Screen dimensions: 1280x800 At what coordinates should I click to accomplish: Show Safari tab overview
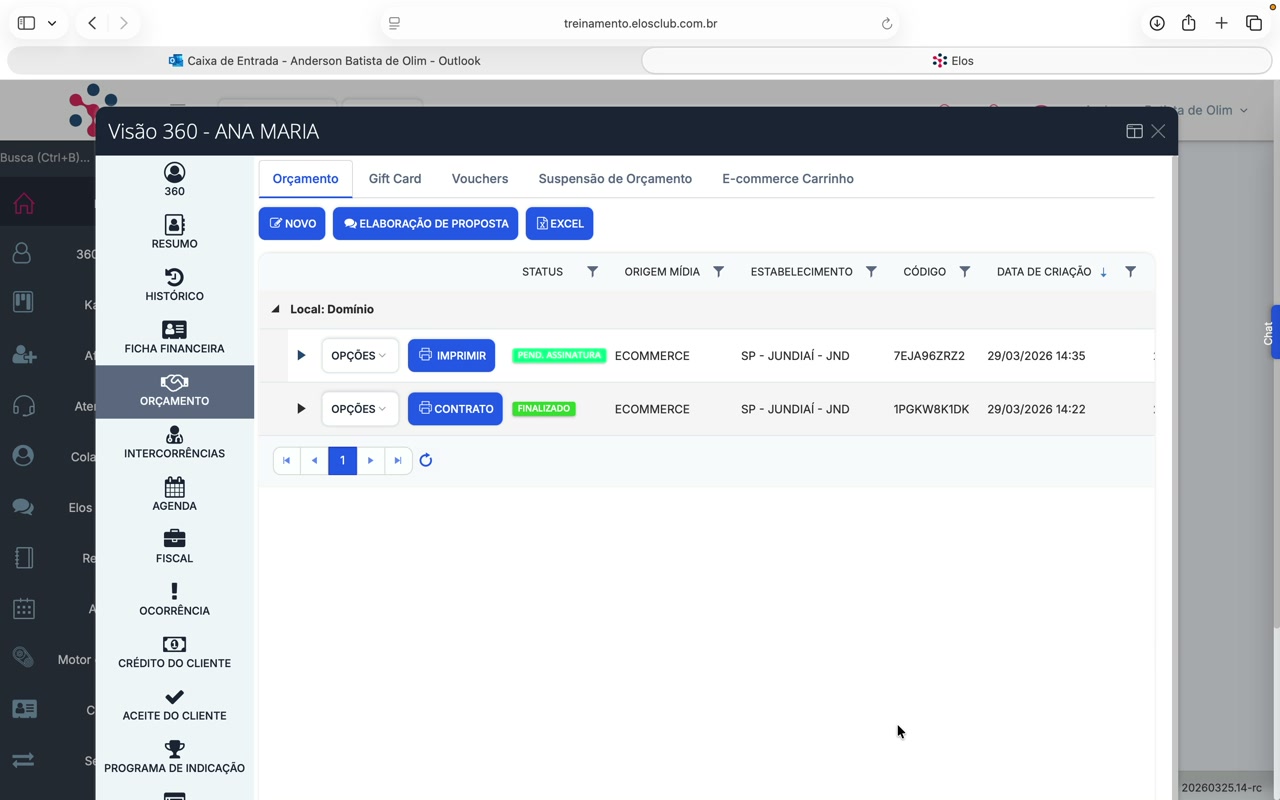1254,23
